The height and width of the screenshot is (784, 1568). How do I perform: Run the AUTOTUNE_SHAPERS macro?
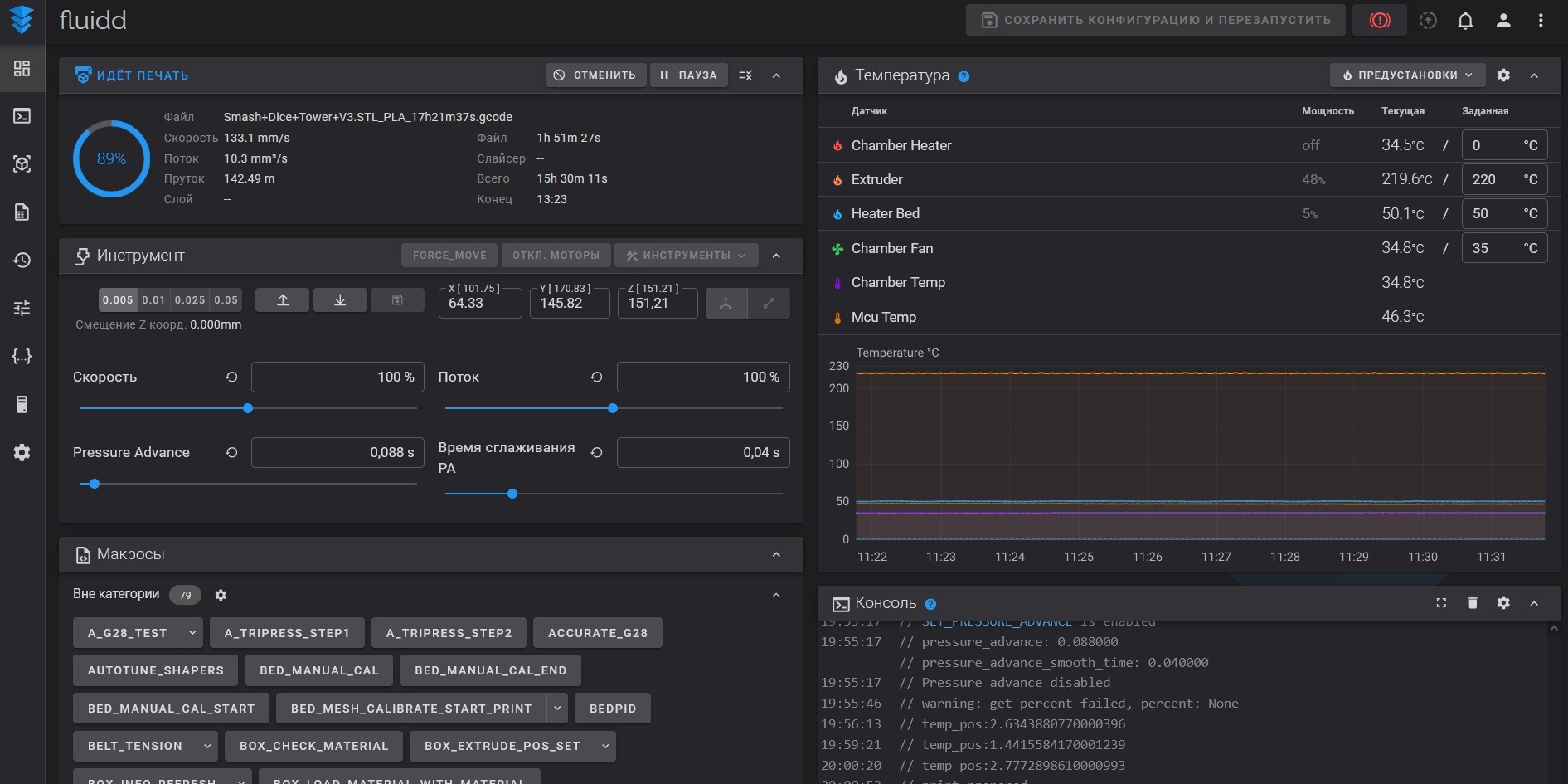tap(155, 670)
